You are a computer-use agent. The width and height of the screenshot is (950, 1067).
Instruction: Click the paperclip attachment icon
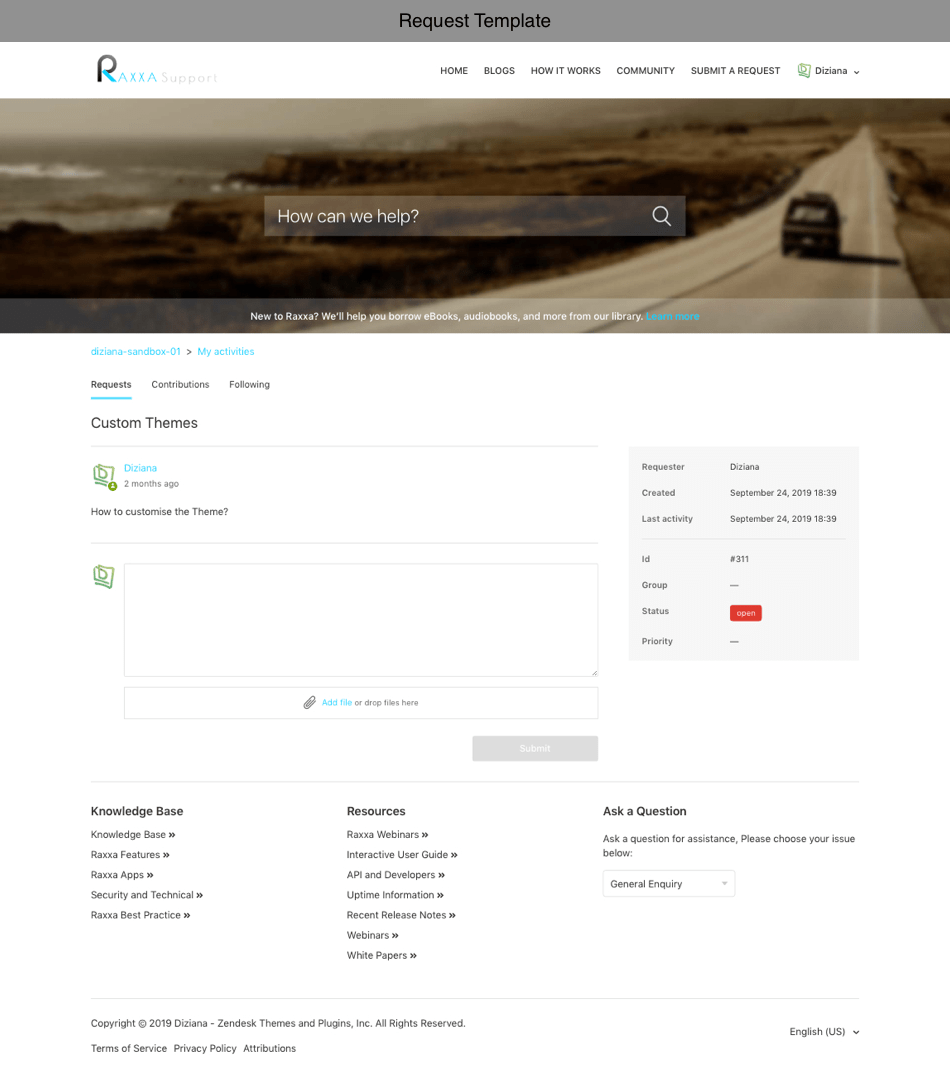(310, 703)
